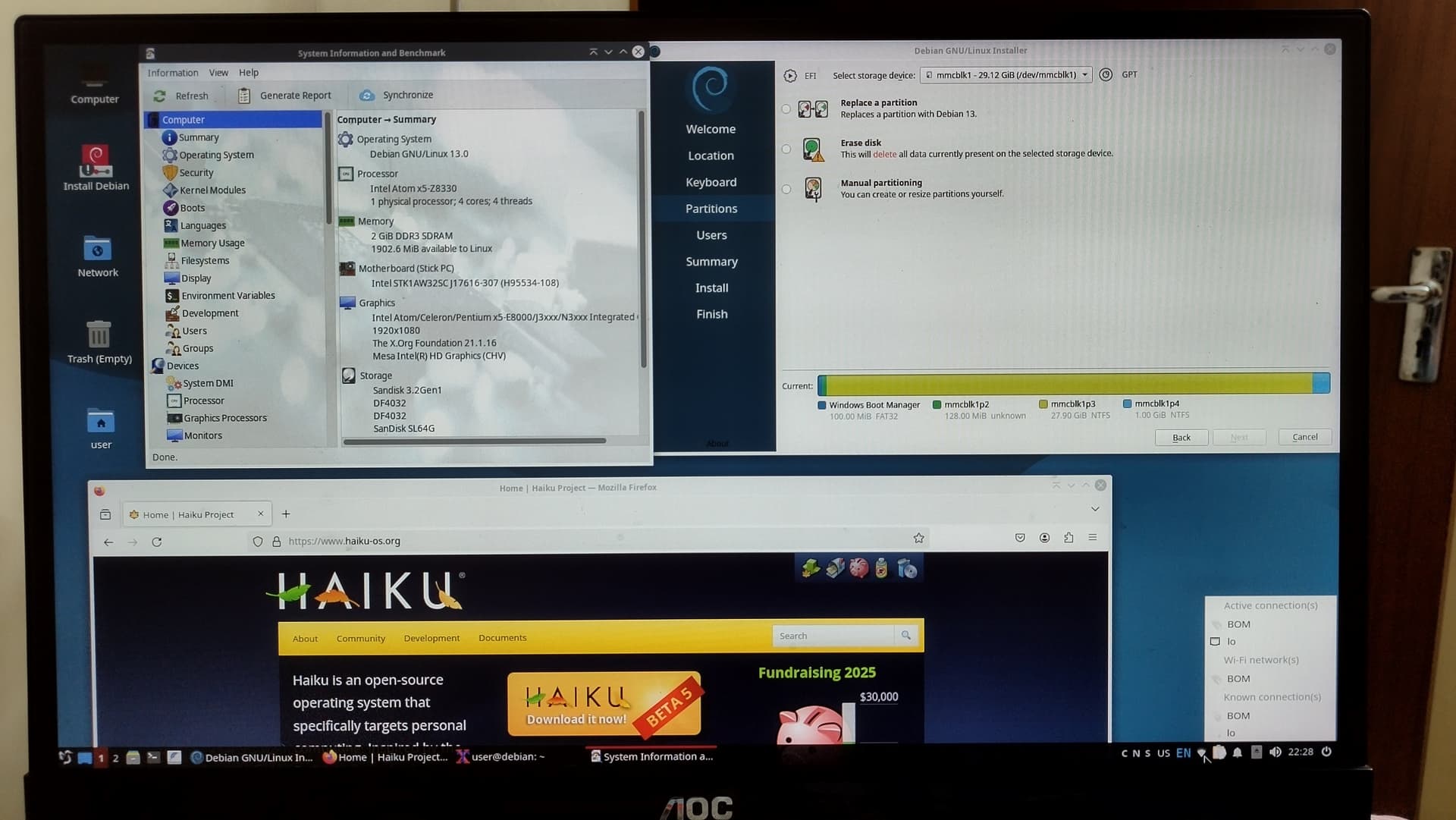Click the Cancel button in Debian installer
The height and width of the screenshot is (820, 1456).
[x=1304, y=437]
